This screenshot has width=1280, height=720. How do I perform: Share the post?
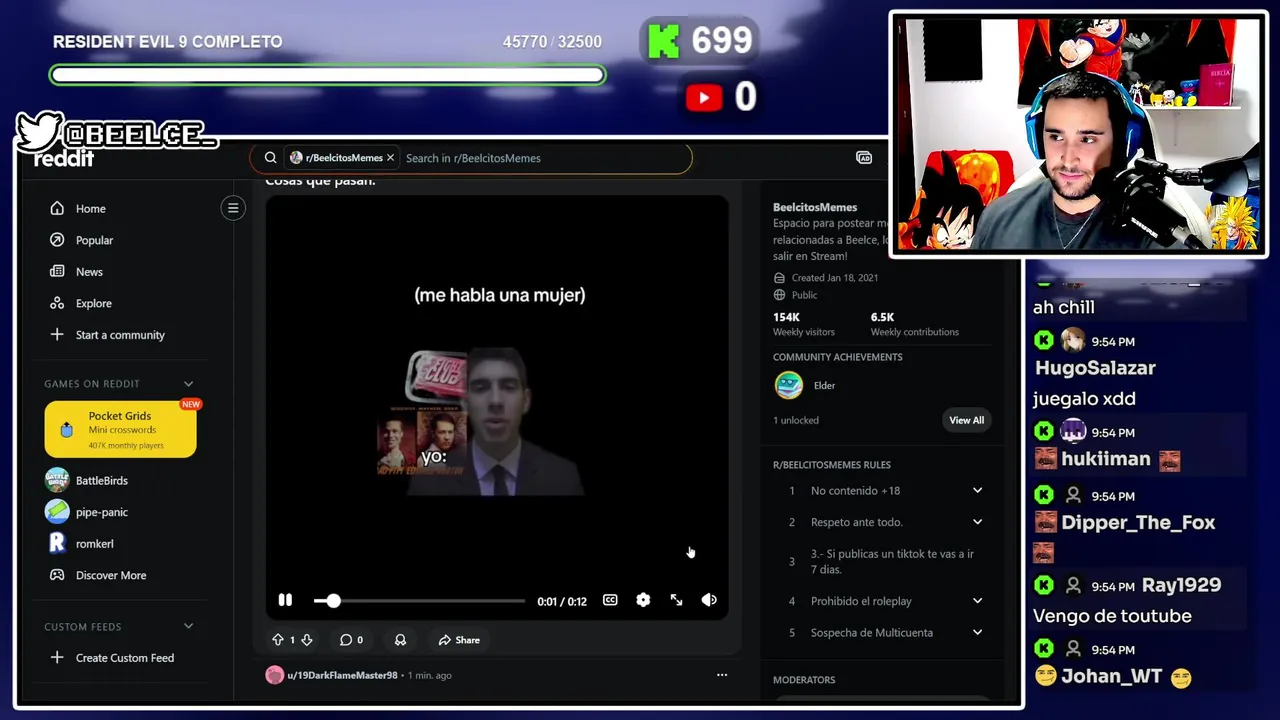(x=459, y=640)
